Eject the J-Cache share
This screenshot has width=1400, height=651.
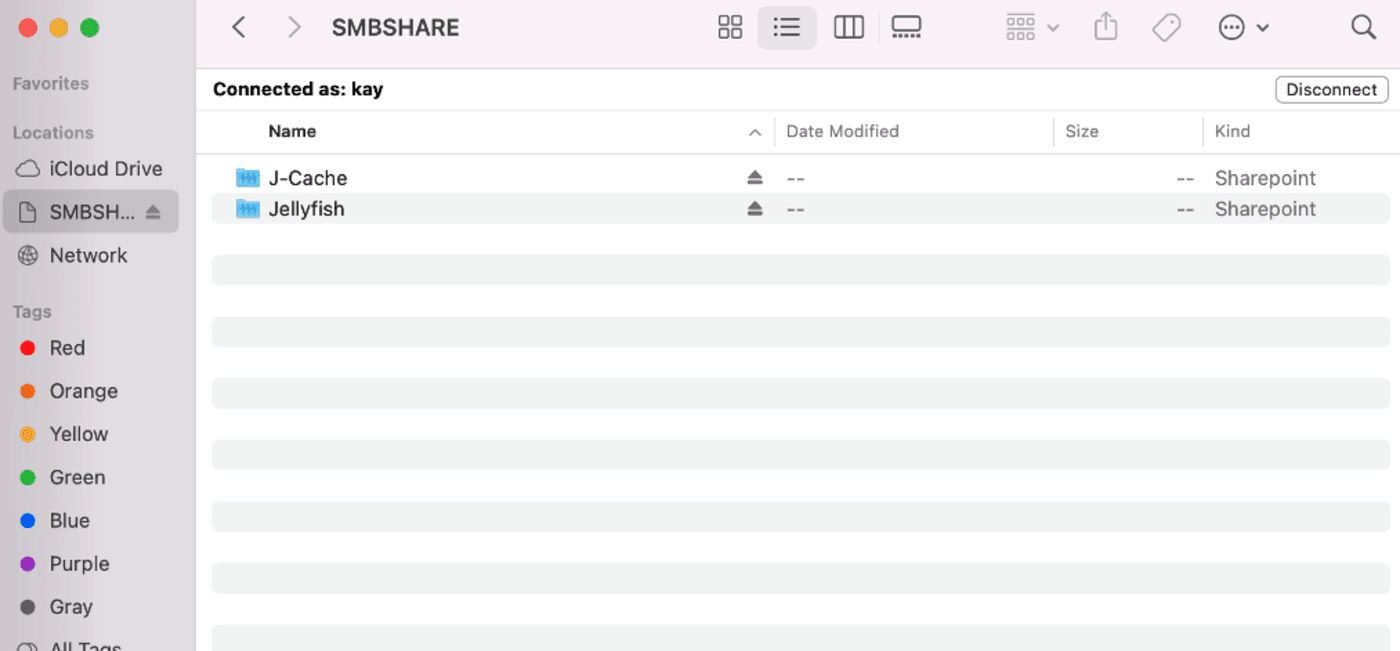(x=755, y=178)
